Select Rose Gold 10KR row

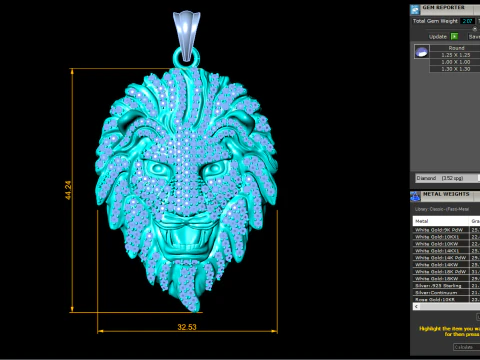pyautogui.click(x=446, y=299)
